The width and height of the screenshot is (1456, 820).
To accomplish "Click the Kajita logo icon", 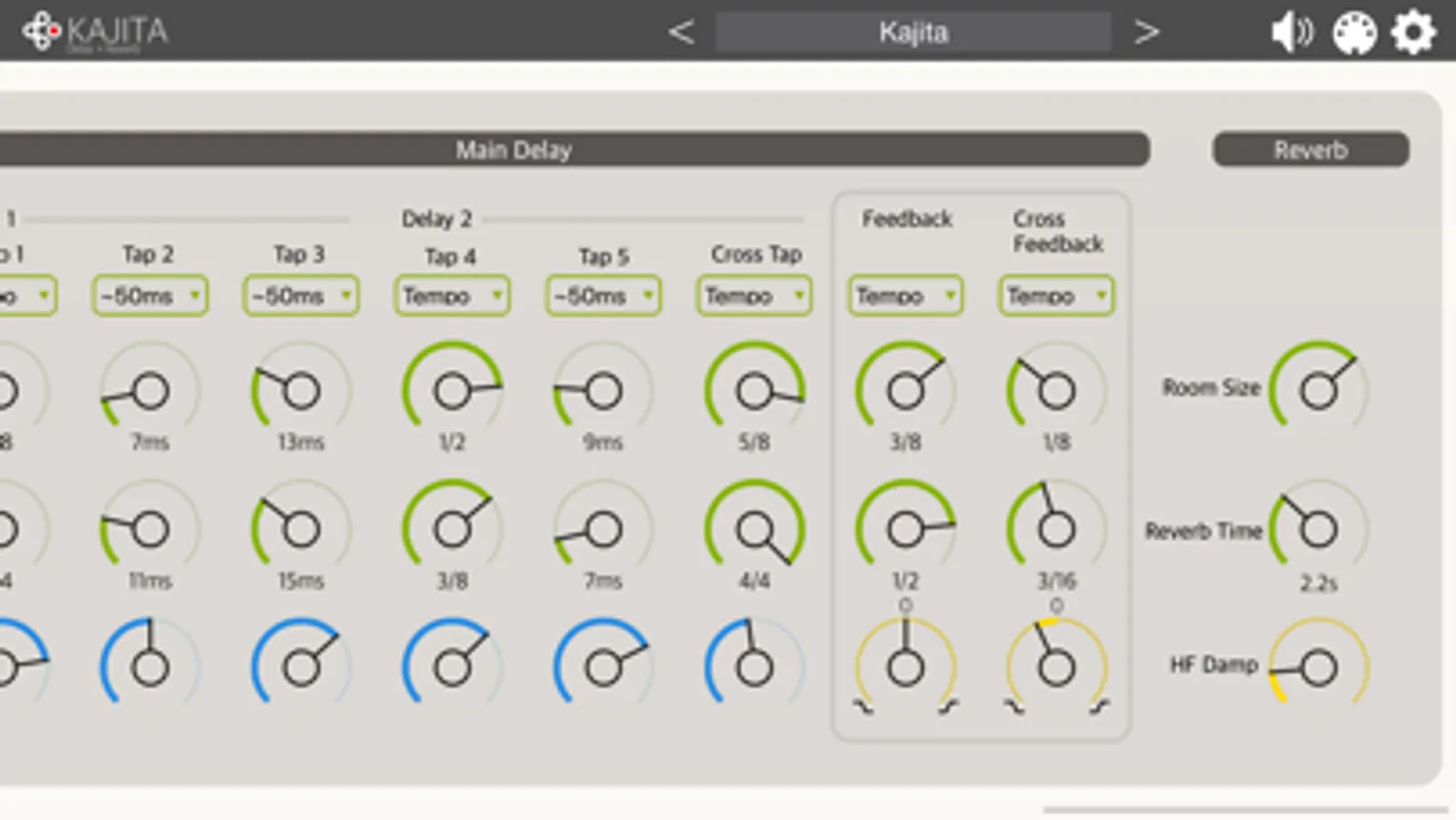I will click(42, 31).
